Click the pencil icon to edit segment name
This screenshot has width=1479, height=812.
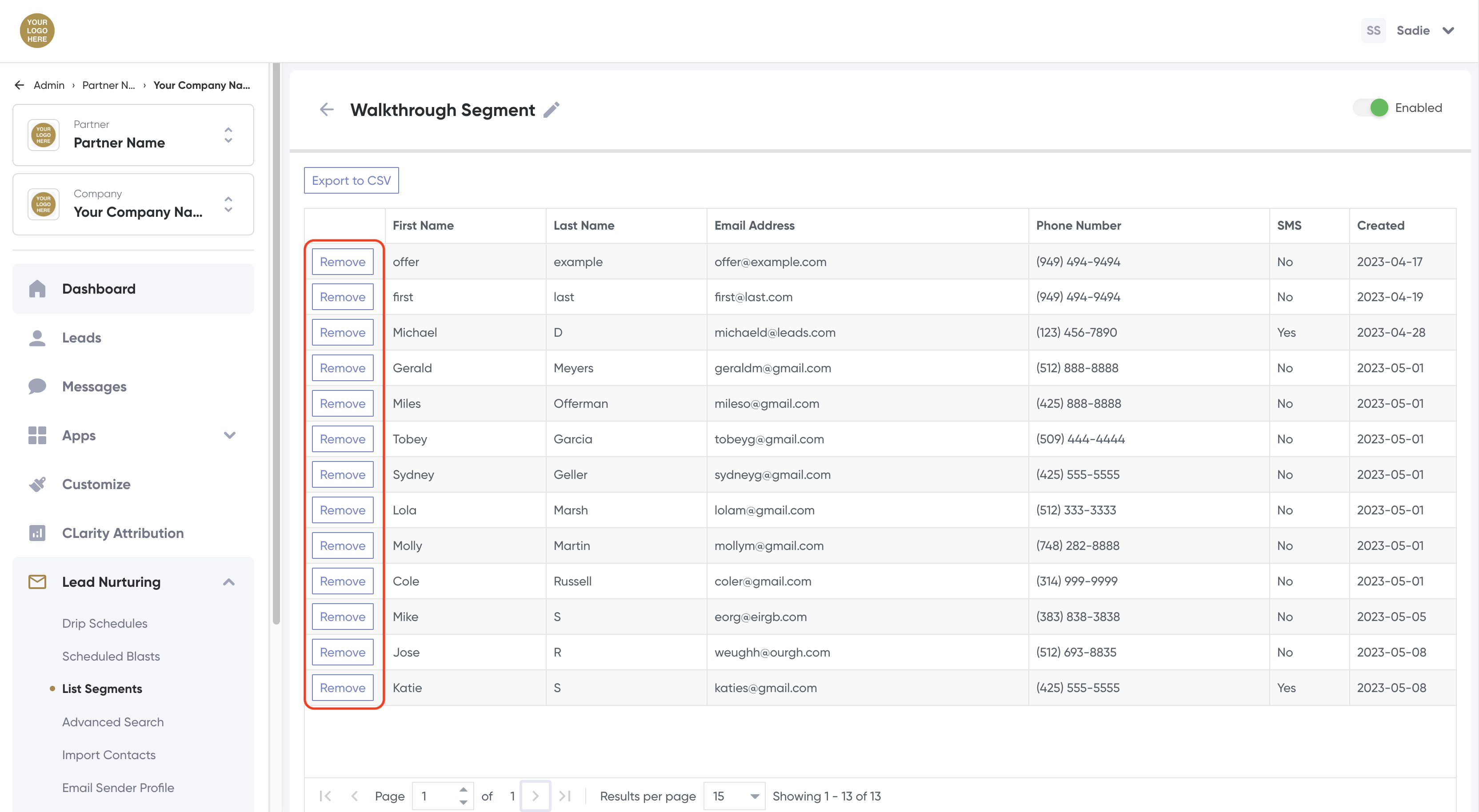point(551,110)
